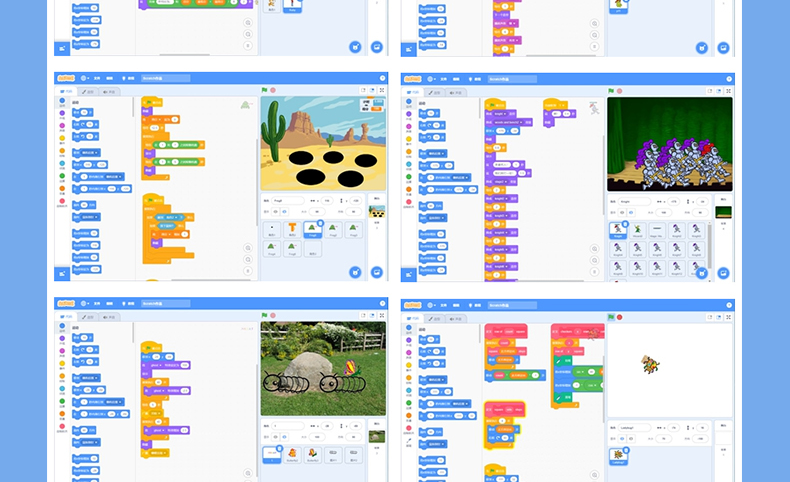Click account icon in caterpillar window header

(382, 303)
